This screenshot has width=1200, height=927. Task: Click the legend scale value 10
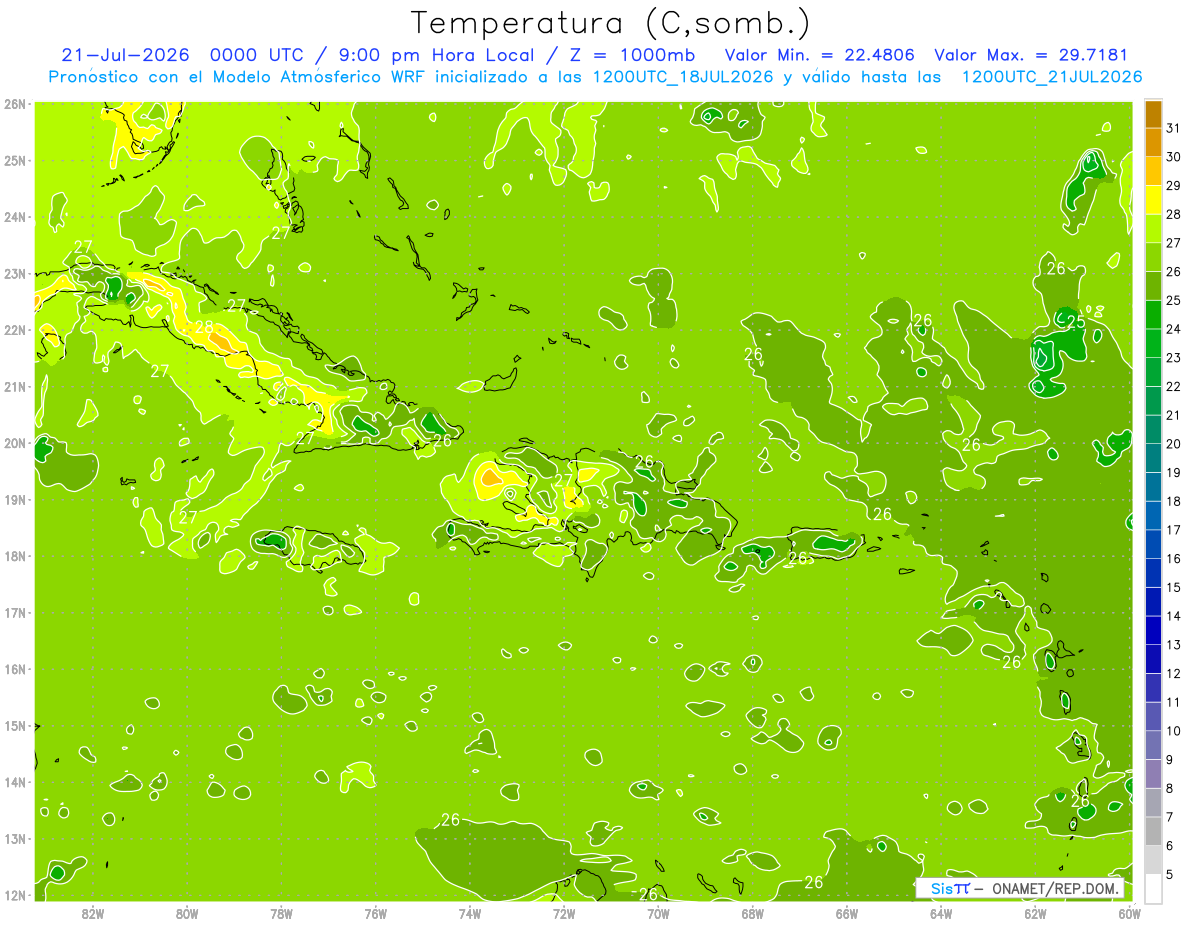click(1173, 731)
